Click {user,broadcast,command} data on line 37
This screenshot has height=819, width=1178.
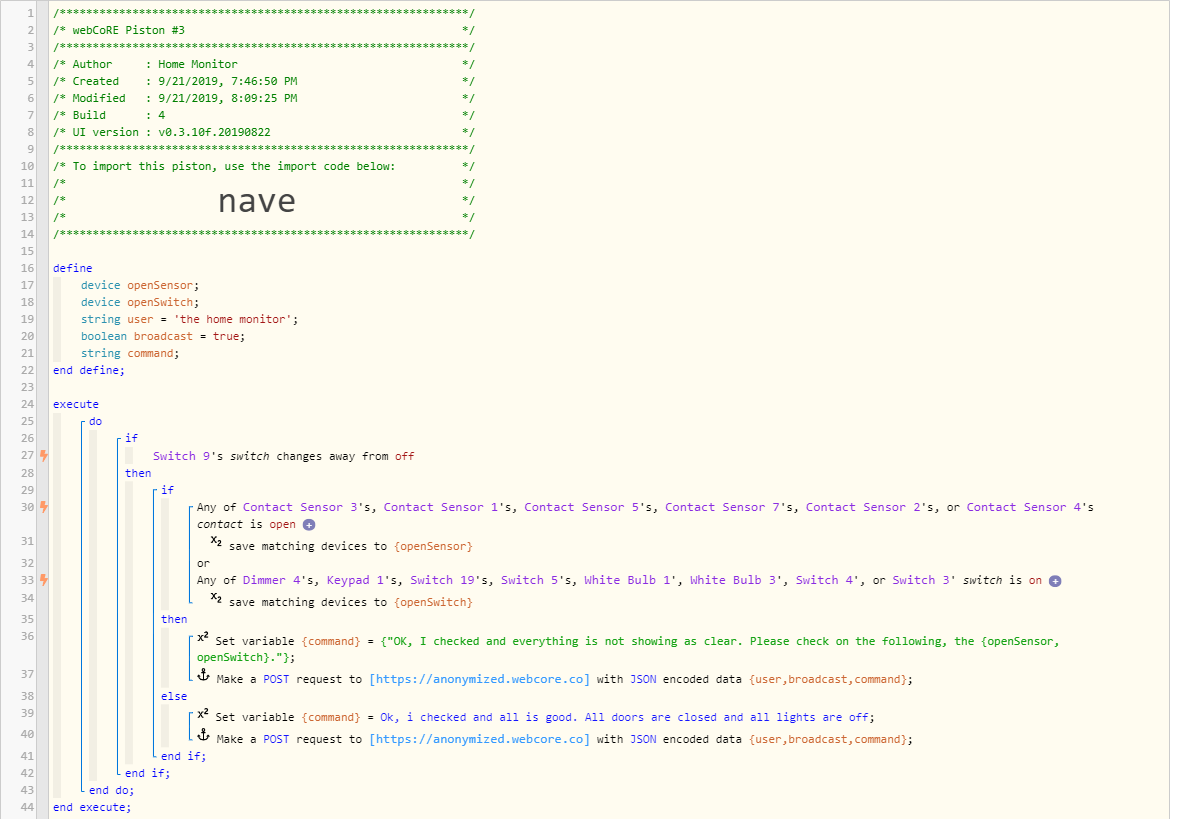tap(829, 679)
